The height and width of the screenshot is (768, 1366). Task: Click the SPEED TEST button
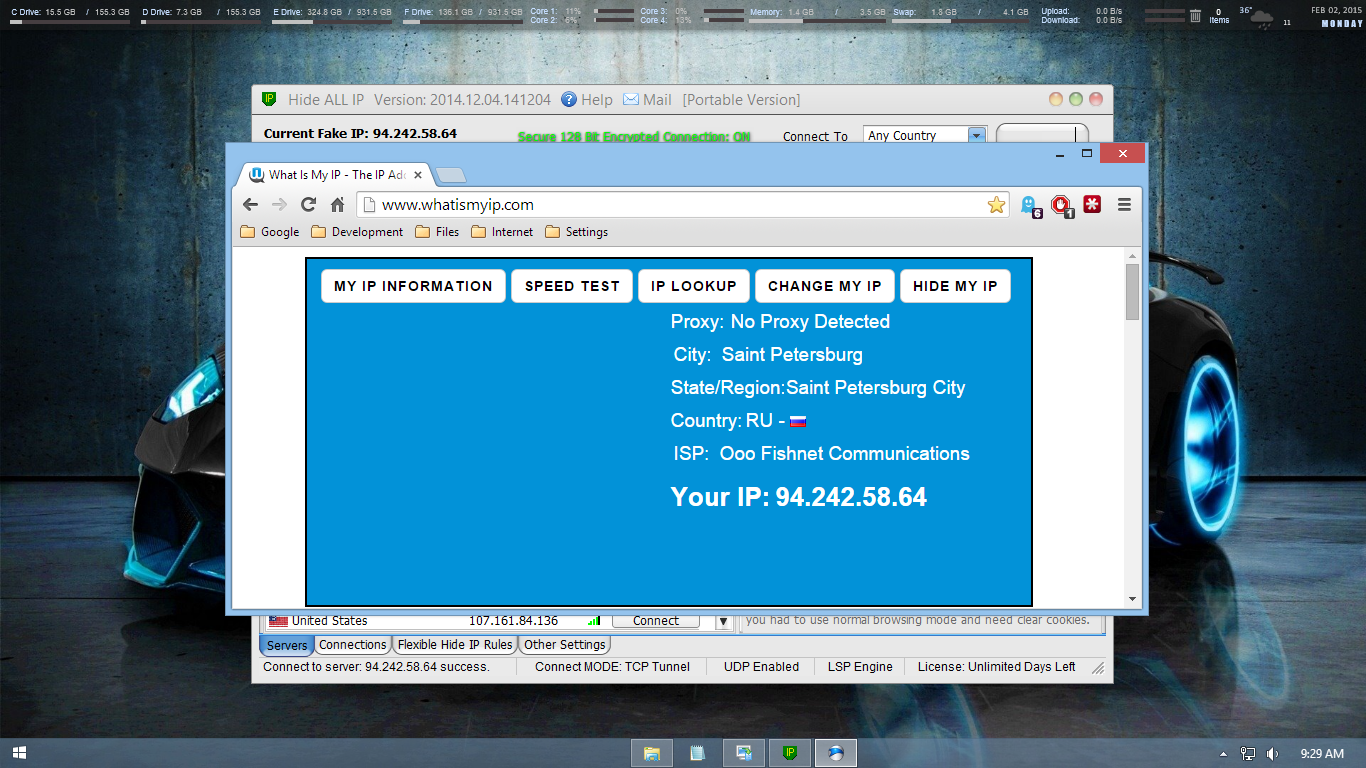[572, 286]
